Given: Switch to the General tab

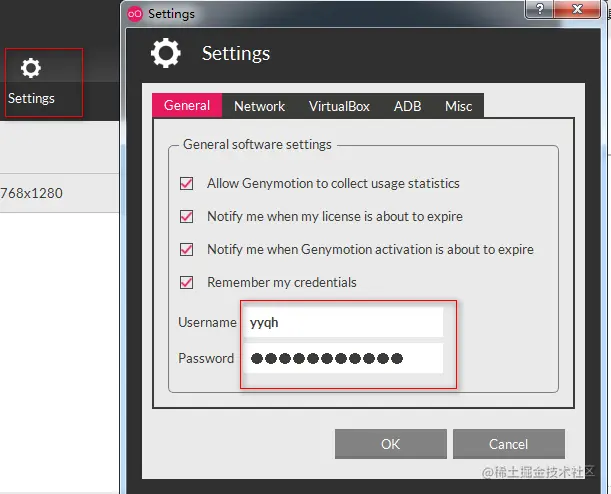Looking at the screenshot, I should (x=187, y=106).
